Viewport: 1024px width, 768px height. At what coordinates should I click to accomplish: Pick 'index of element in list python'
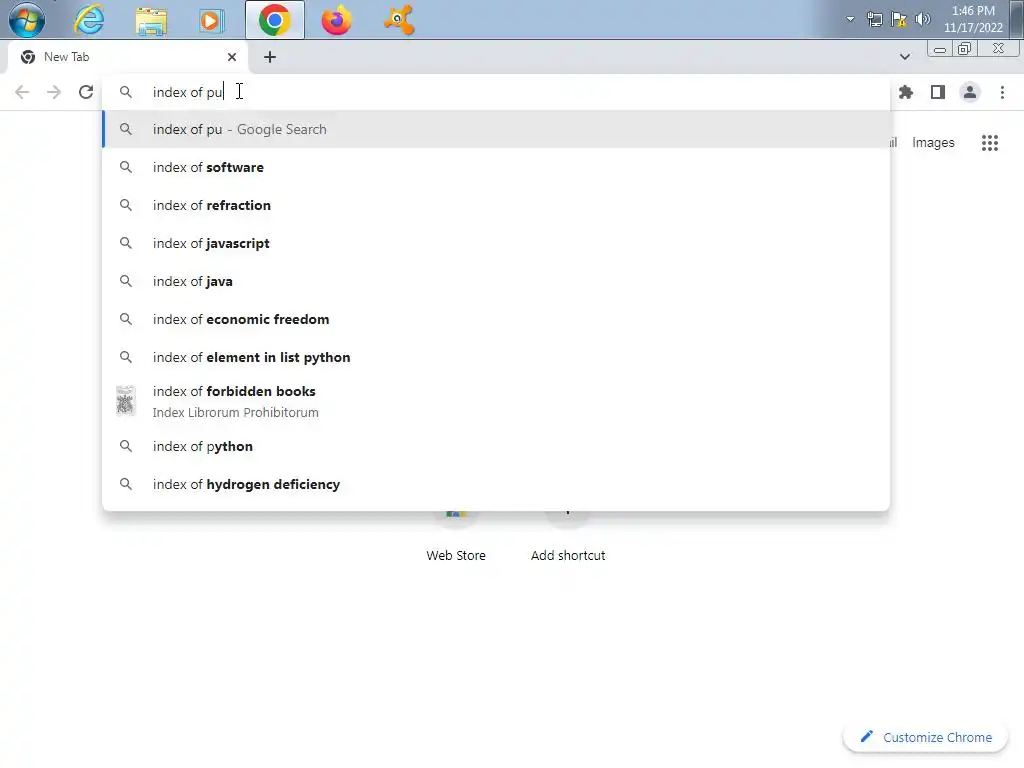(496, 357)
